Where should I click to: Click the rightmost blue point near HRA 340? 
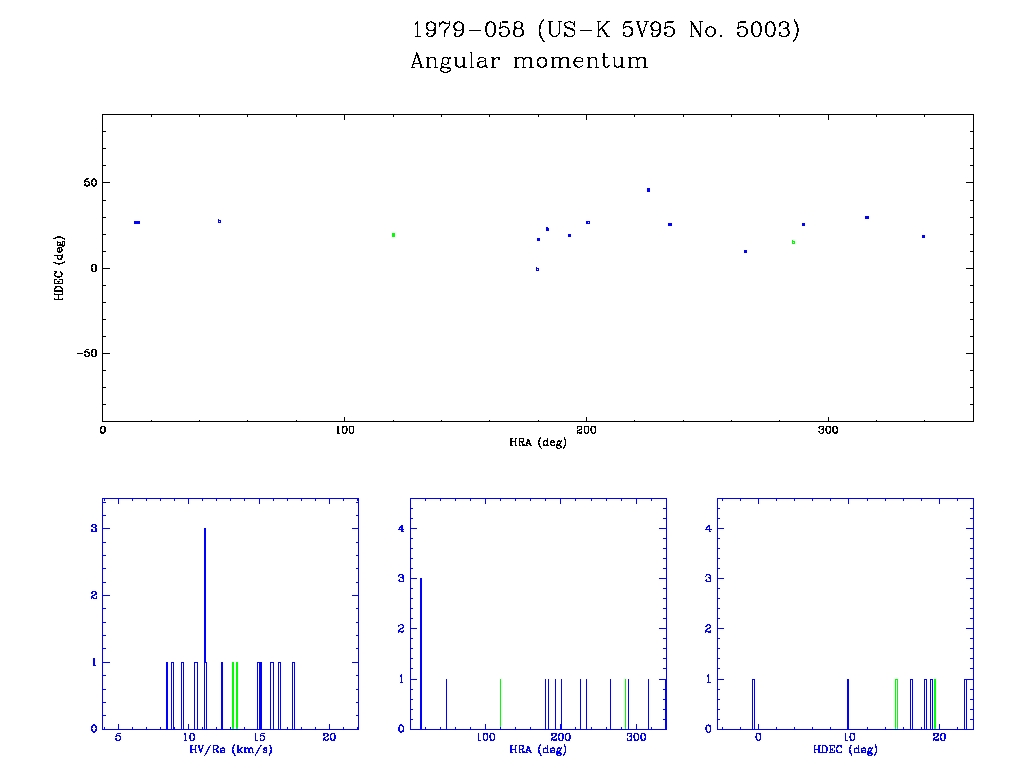(x=923, y=237)
